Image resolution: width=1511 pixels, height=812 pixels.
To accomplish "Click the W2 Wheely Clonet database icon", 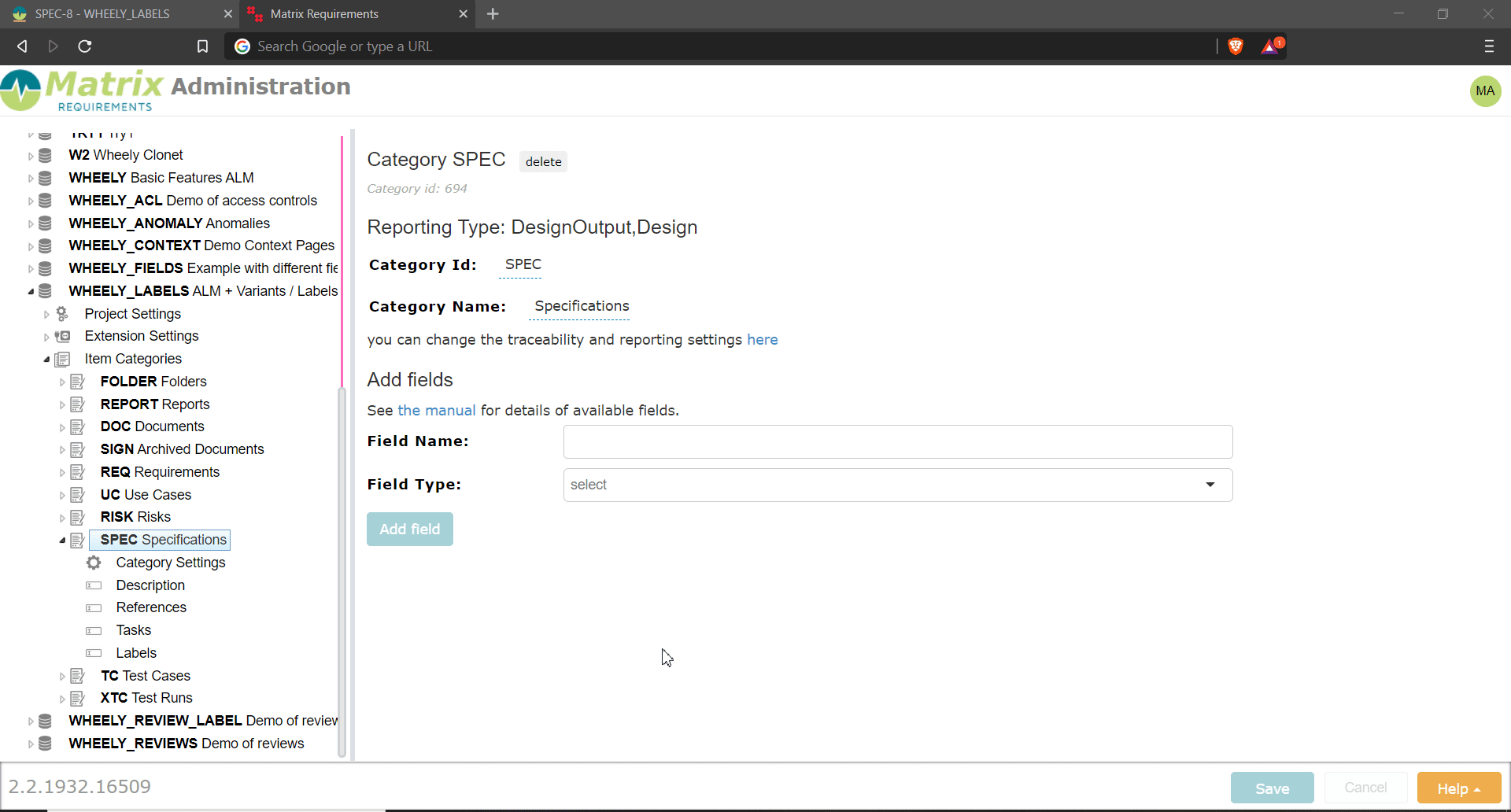I will tap(46, 156).
